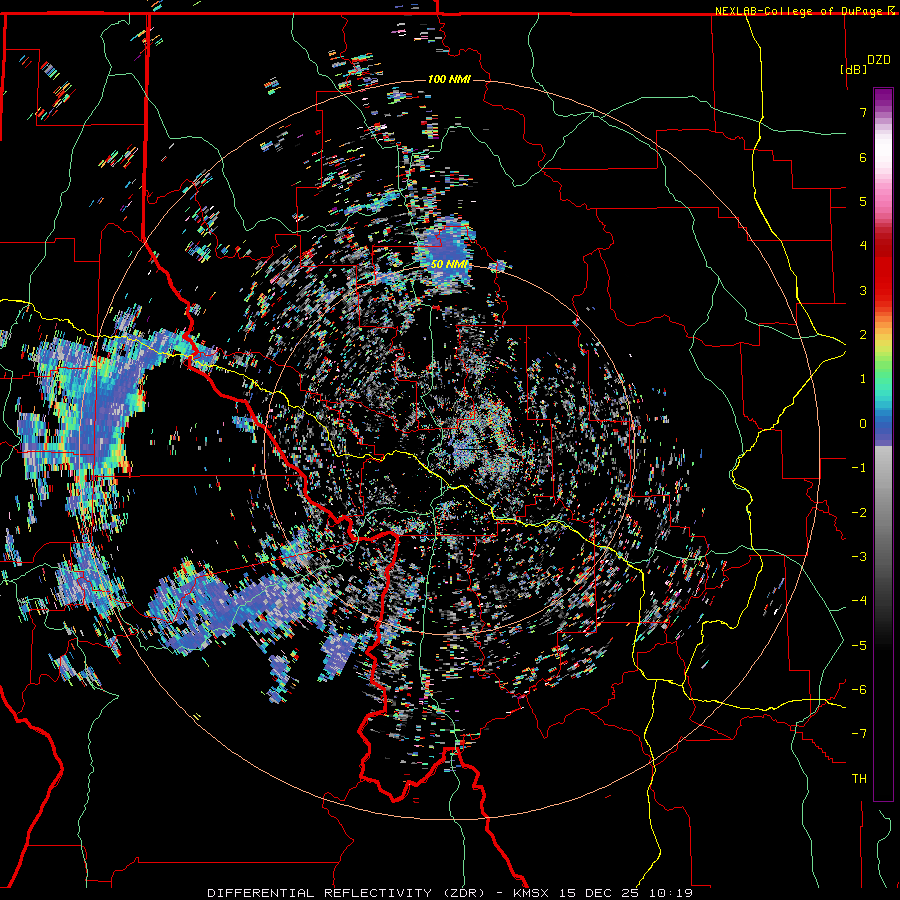Select the 2 value on the color scale

pos(863,335)
